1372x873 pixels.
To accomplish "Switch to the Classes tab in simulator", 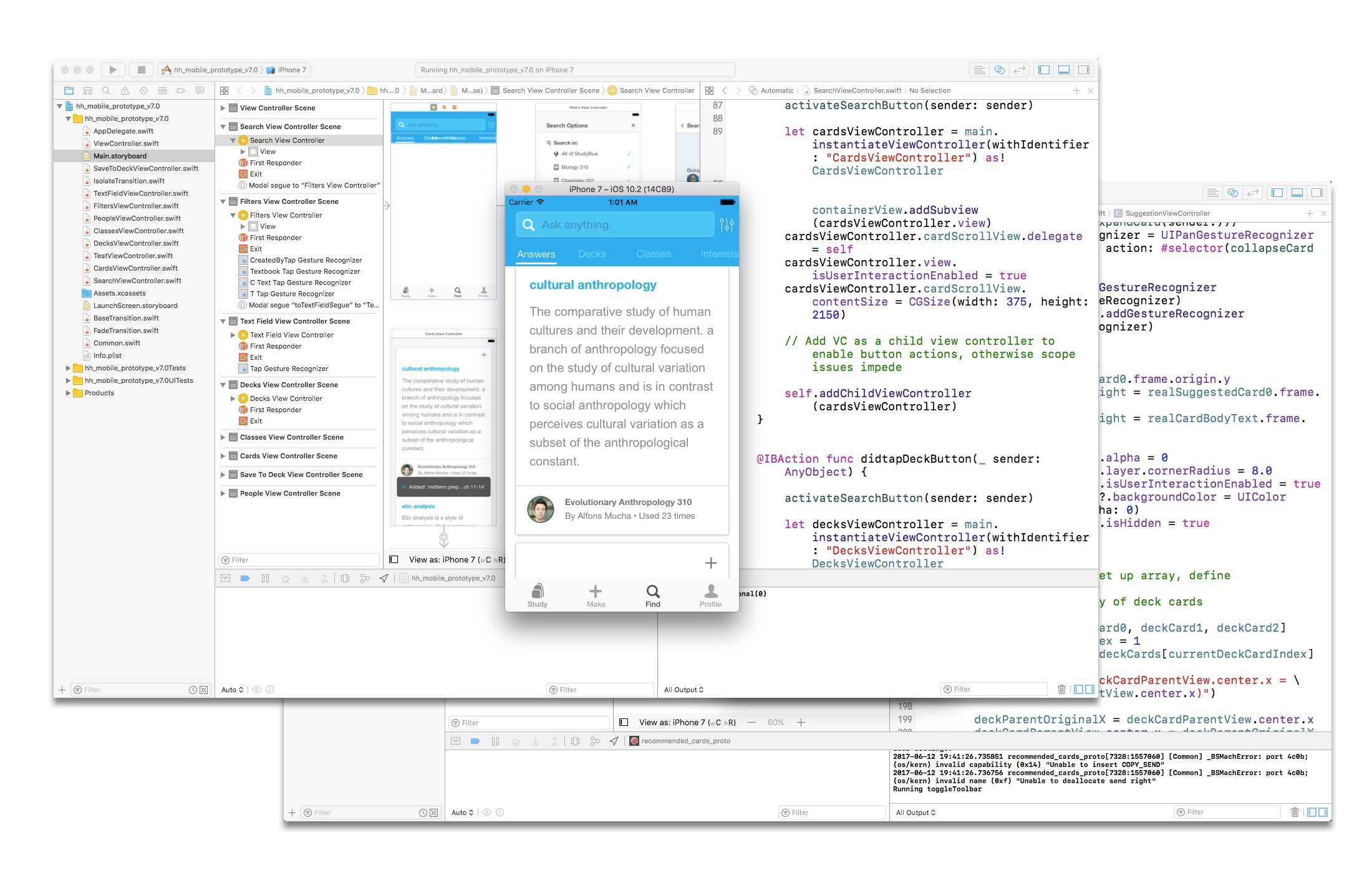I will 654,254.
